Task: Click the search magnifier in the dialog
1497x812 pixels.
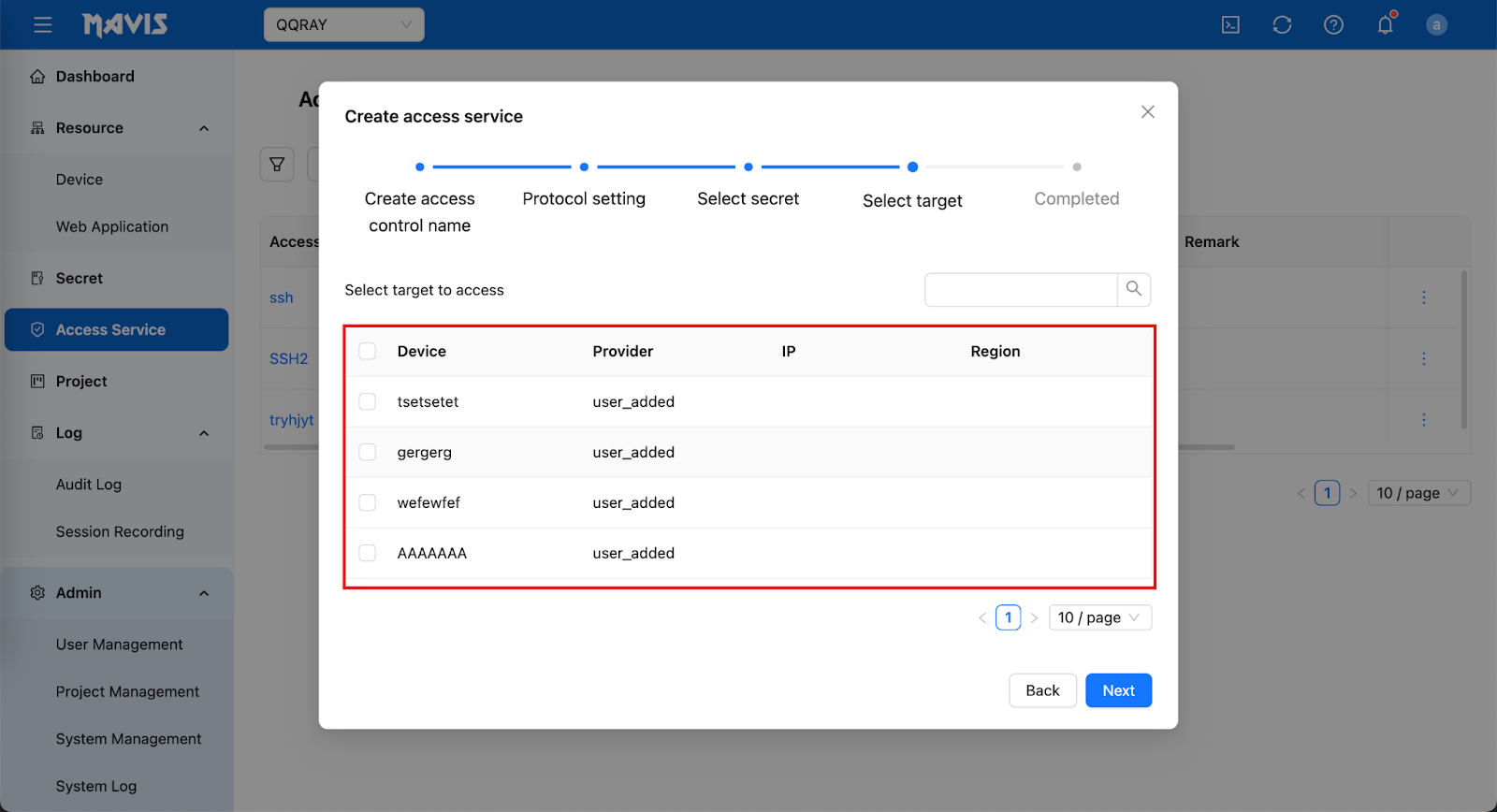Action: point(1133,289)
